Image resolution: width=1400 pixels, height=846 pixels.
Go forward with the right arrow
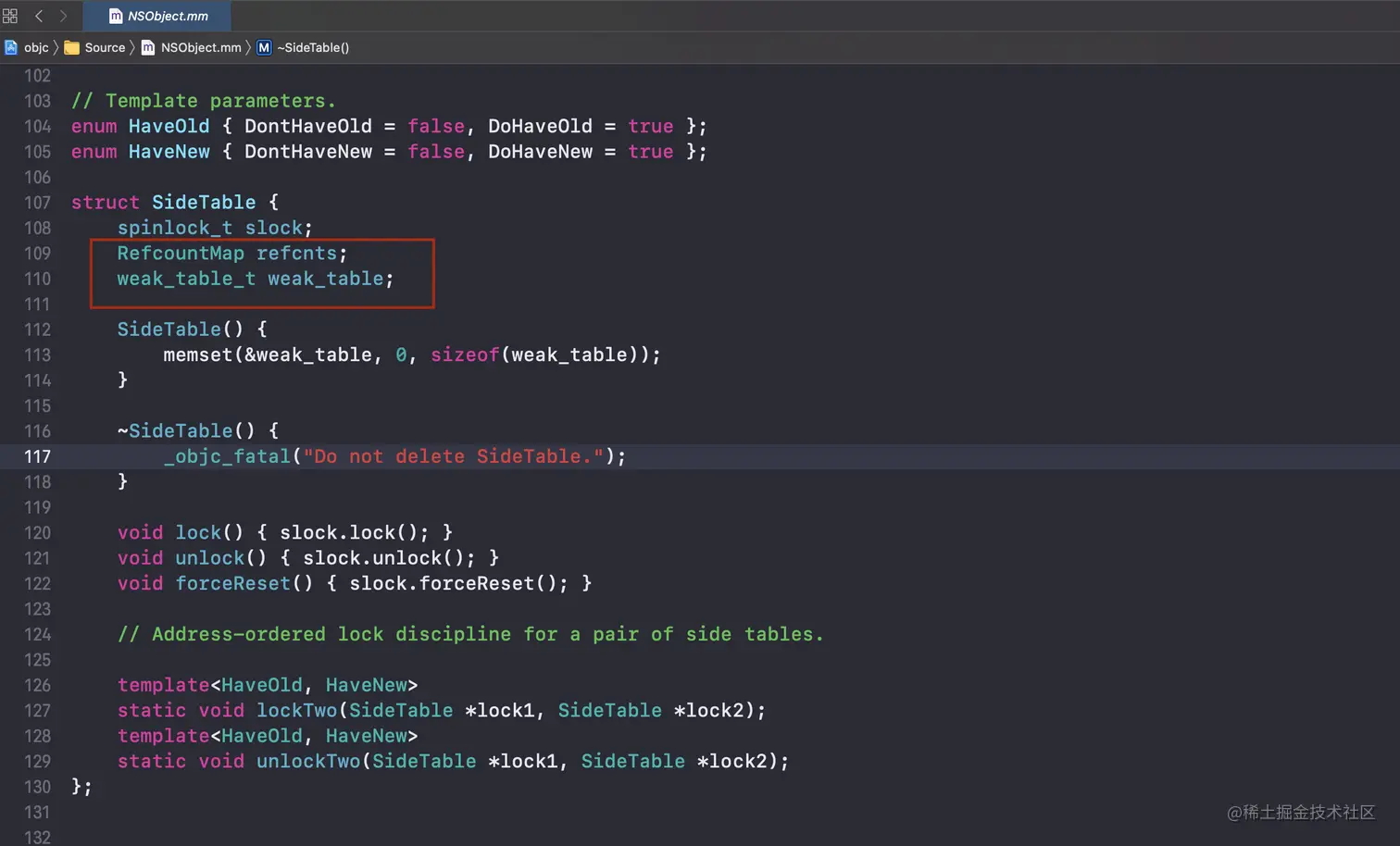tap(63, 16)
